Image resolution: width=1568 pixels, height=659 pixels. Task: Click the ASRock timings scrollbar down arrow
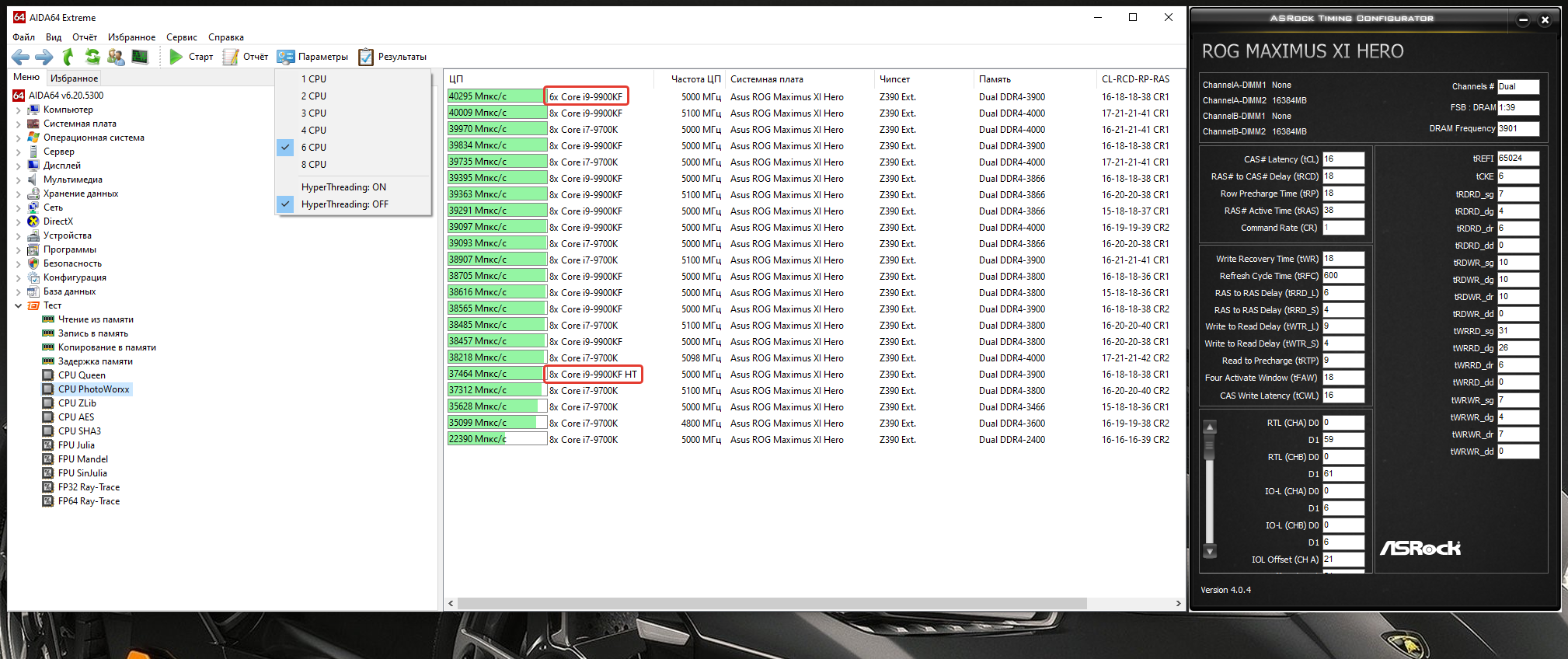[1209, 552]
